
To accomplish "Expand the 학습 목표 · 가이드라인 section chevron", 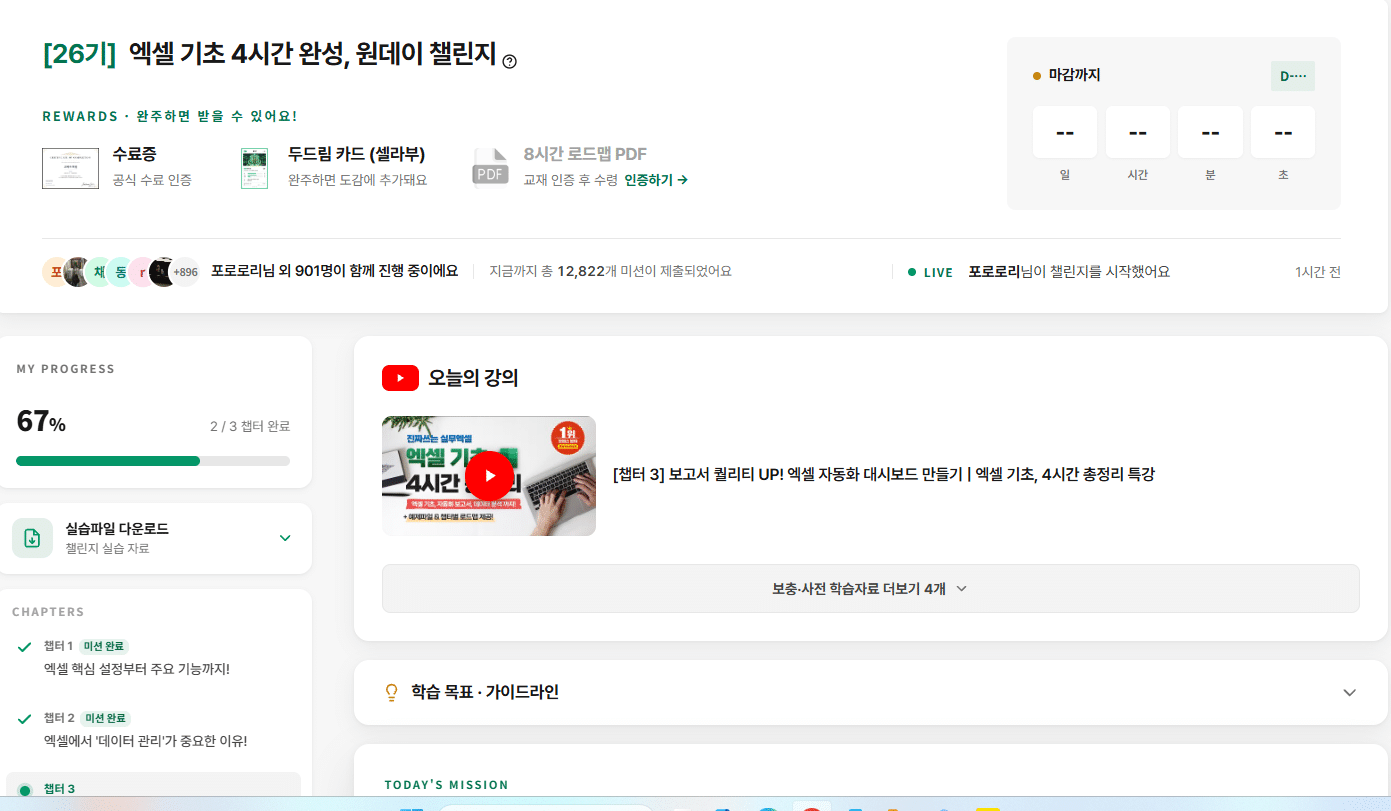I will pyautogui.click(x=1349, y=692).
